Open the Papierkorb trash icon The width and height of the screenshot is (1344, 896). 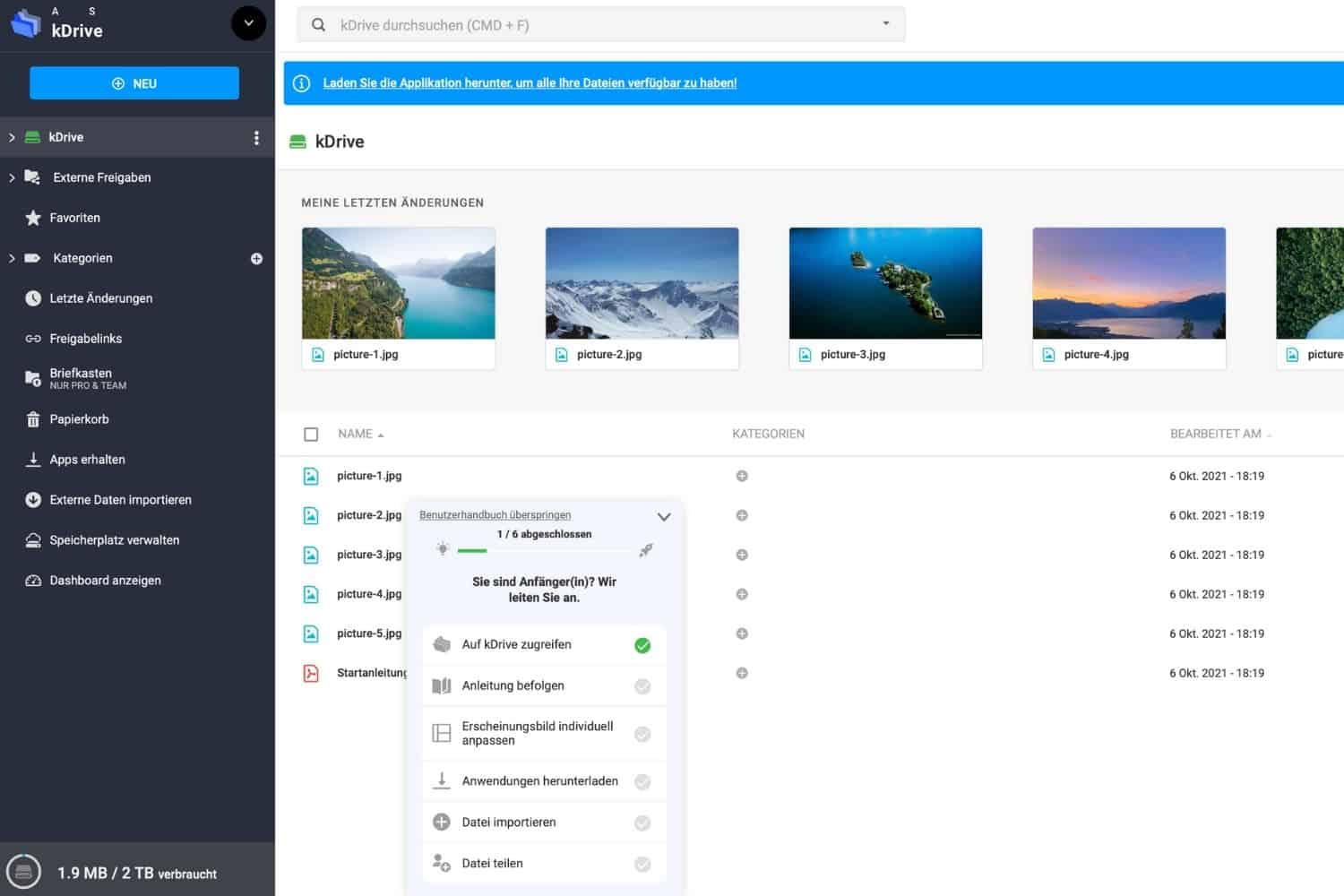pyautogui.click(x=33, y=419)
